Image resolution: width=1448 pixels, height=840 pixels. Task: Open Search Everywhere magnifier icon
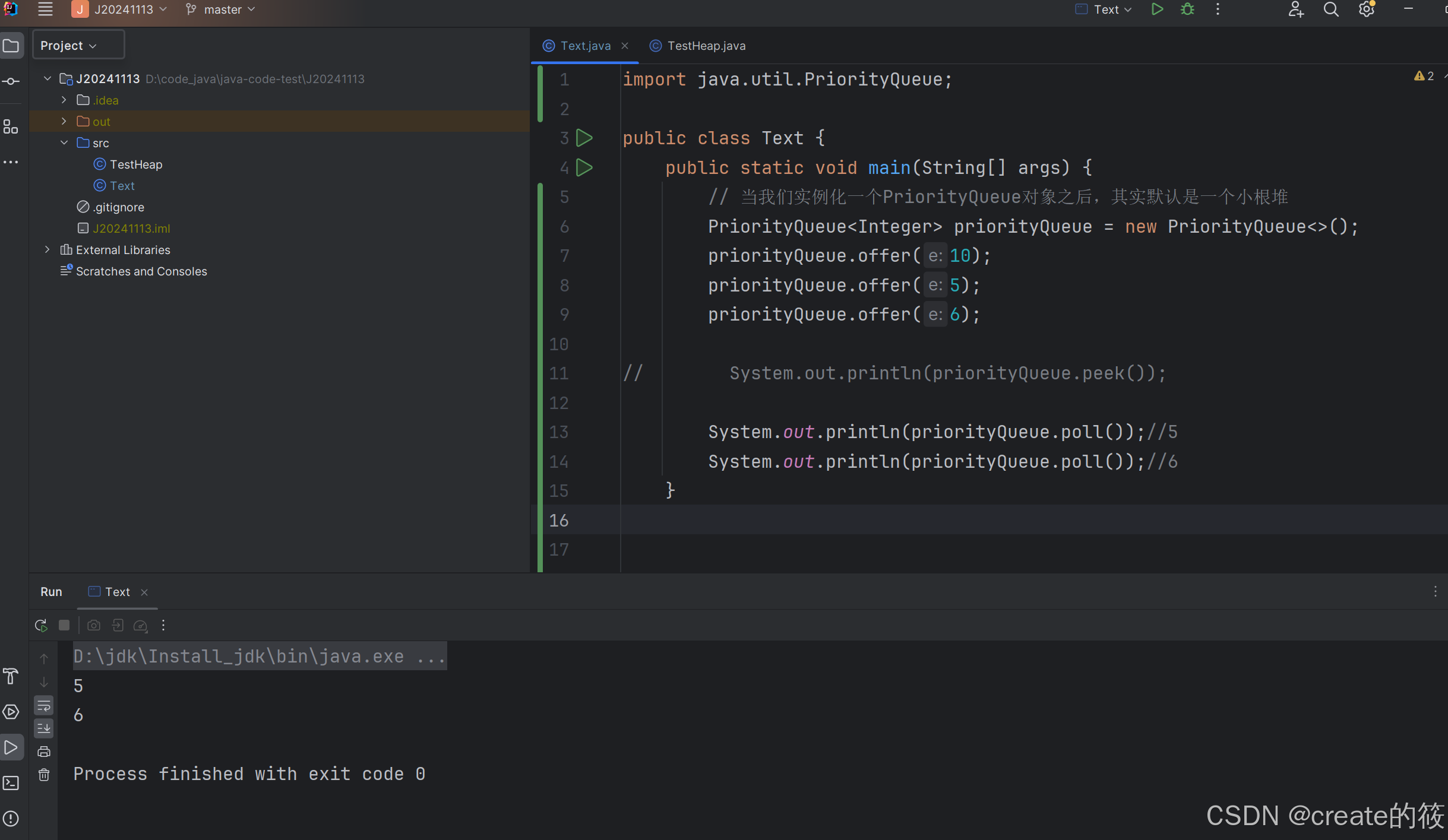[x=1331, y=9]
